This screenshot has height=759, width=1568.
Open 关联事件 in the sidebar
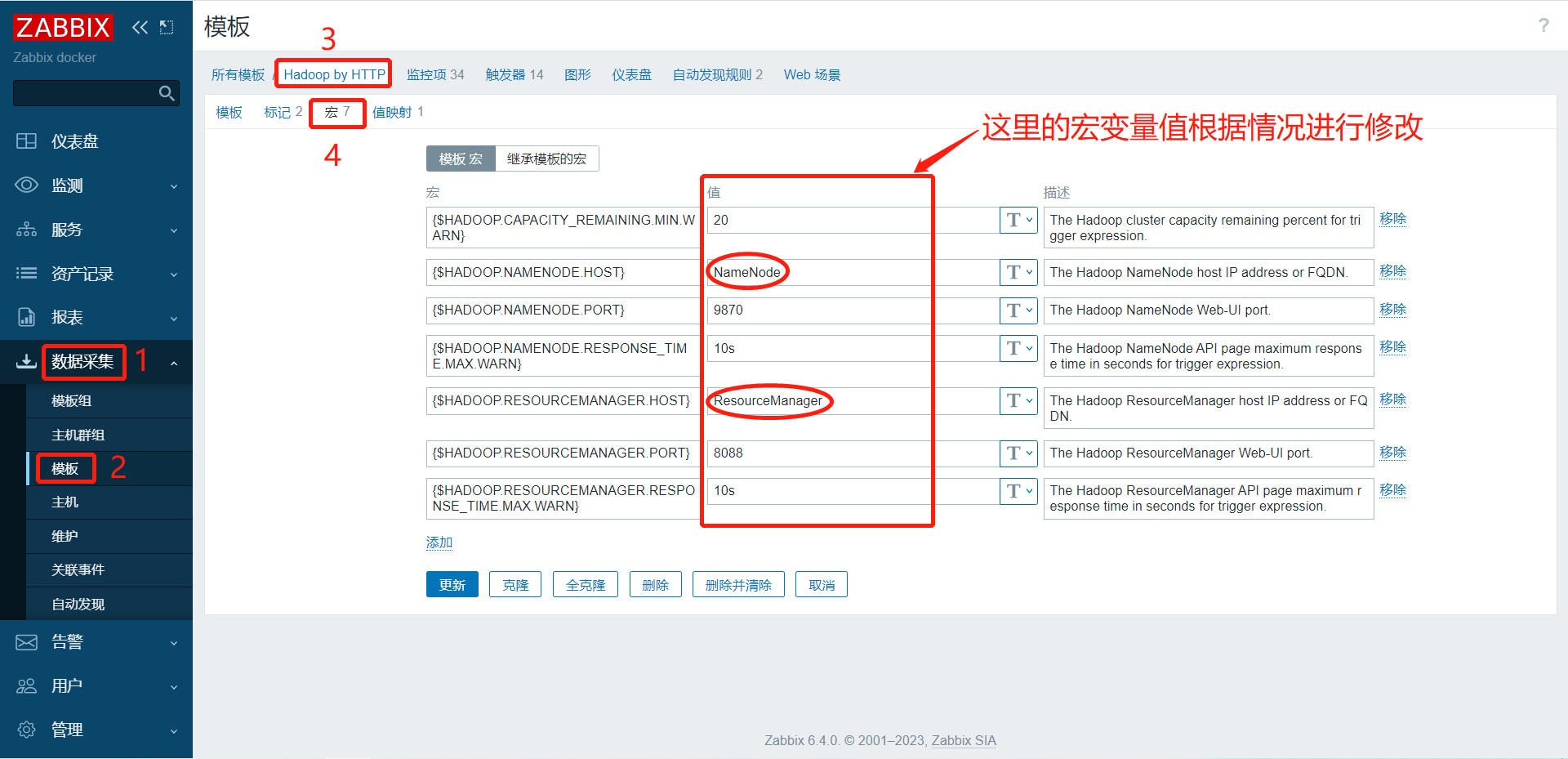tap(109, 570)
